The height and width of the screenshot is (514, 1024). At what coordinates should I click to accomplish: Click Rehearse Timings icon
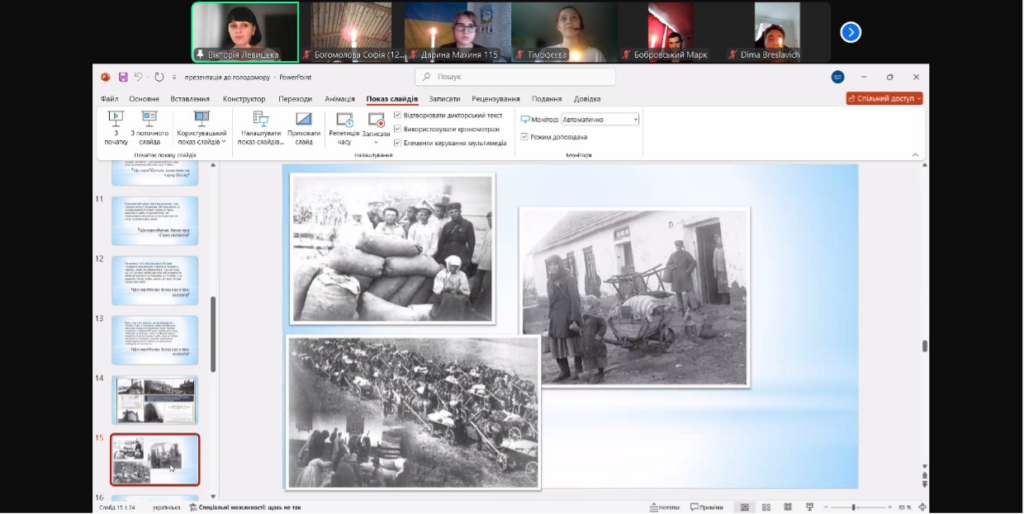(344, 120)
